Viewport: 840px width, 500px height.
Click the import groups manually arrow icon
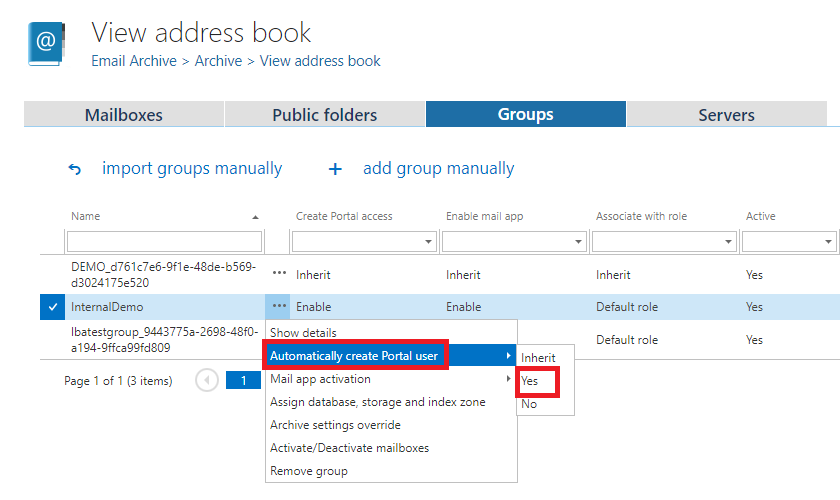click(74, 169)
